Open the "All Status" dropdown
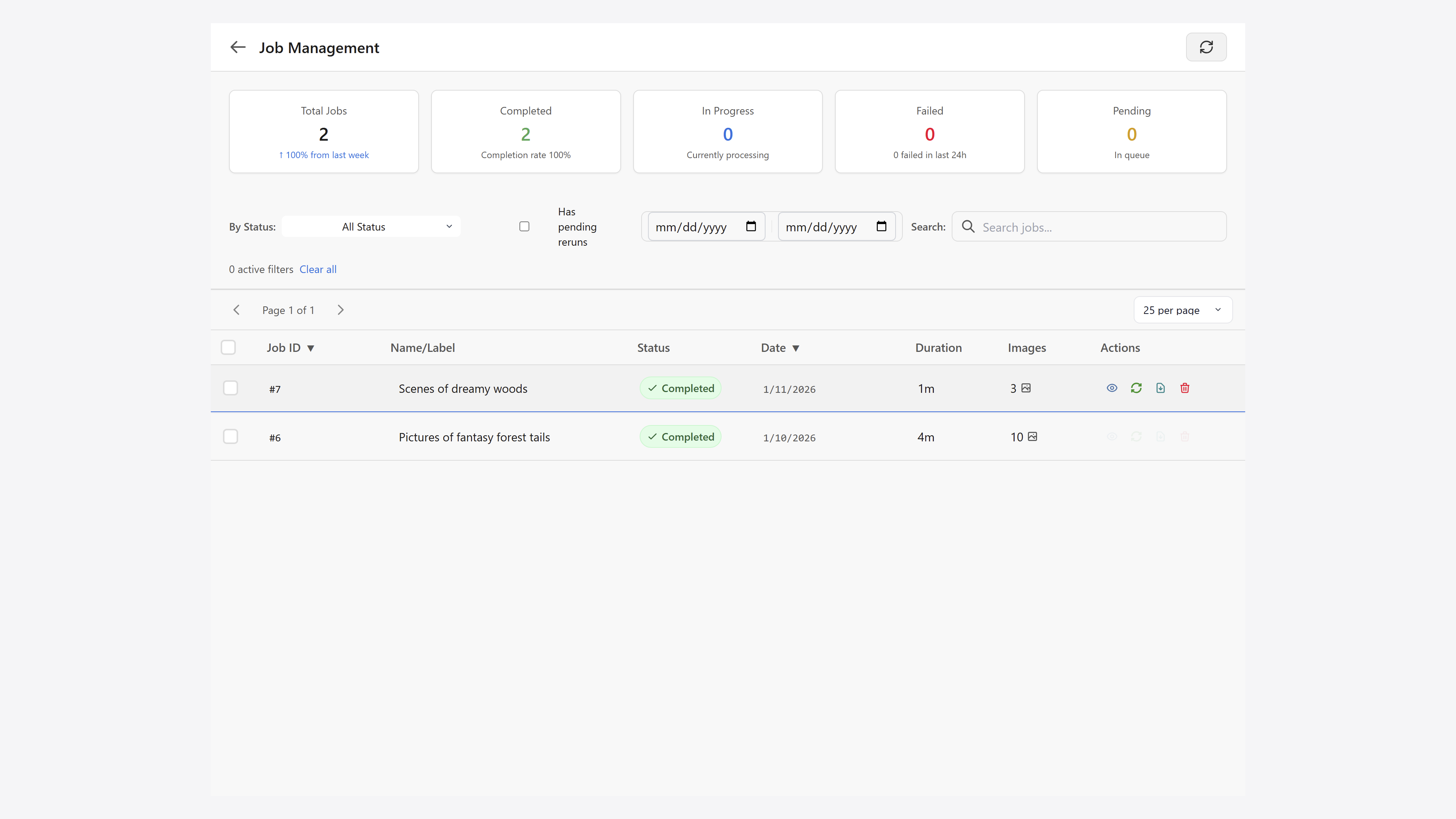This screenshot has width=1456, height=819. pos(370,226)
